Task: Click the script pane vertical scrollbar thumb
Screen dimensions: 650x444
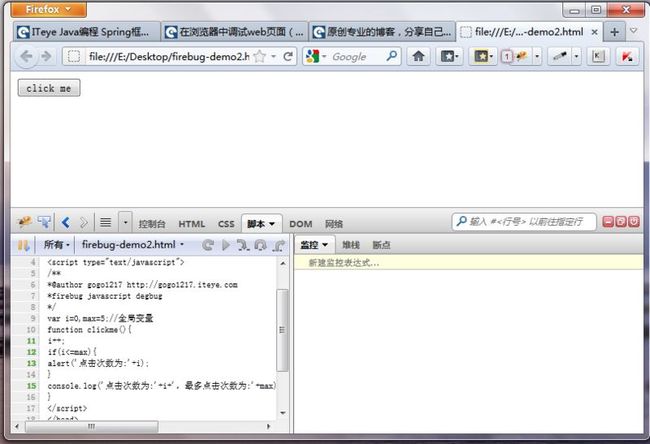Action: click(x=282, y=330)
